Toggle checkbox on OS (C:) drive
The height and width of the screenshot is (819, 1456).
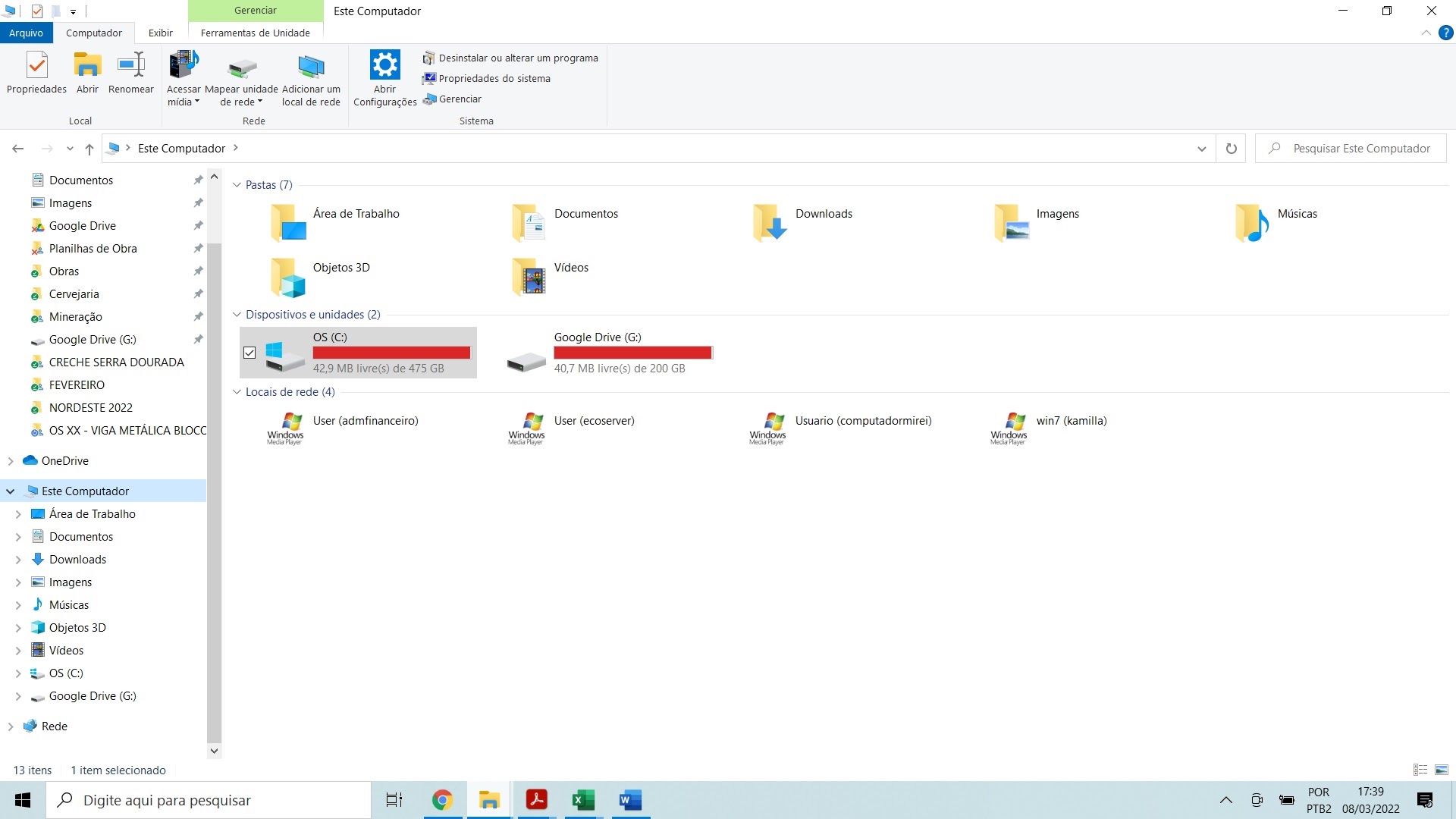coord(249,352)
